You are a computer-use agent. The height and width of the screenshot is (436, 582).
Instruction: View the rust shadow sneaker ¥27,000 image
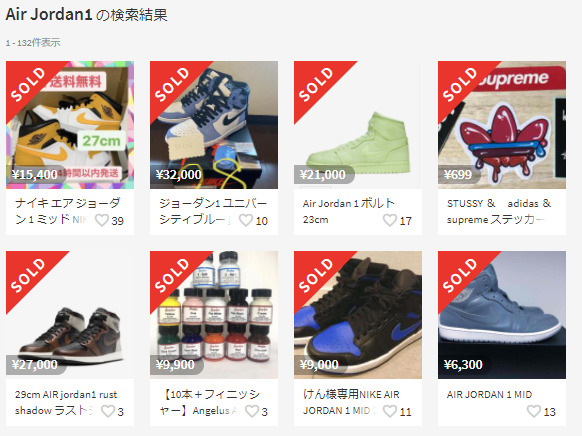[70, 315]
